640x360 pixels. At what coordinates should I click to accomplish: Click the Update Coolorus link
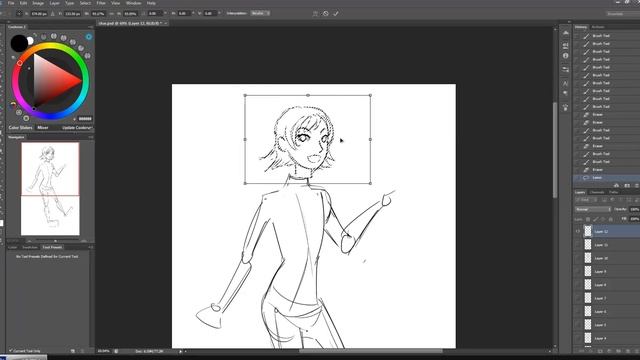tap(77, 128)
